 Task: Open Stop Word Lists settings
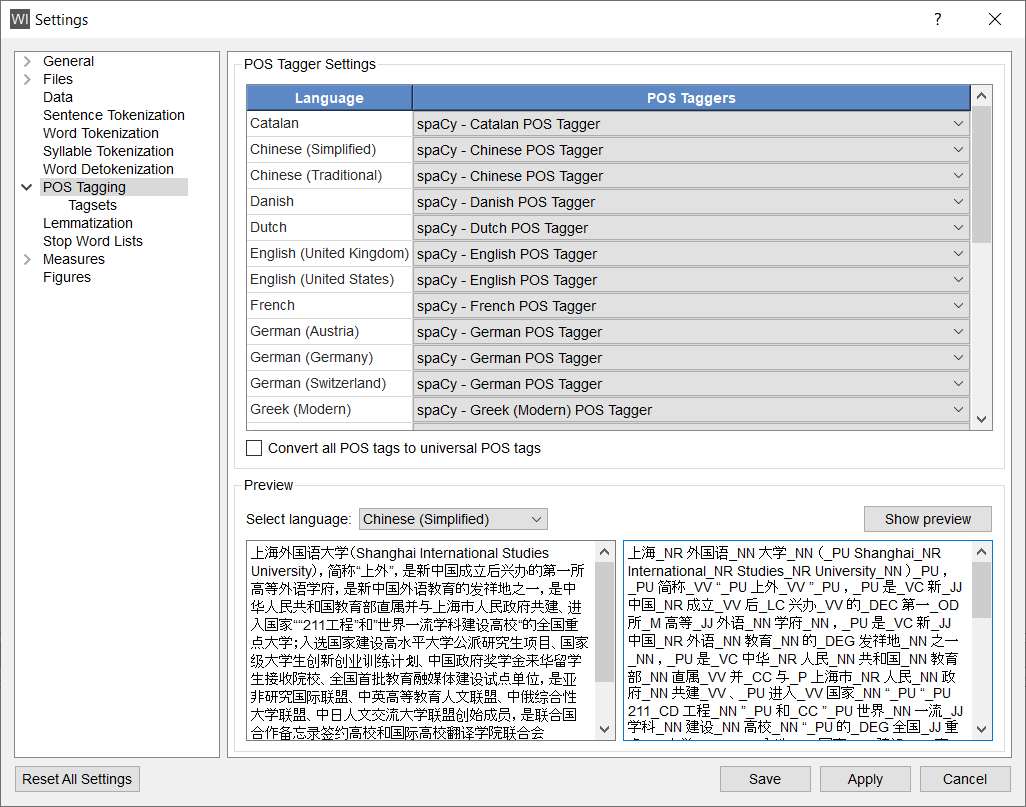pyautogui.click(x=92, y=241)
